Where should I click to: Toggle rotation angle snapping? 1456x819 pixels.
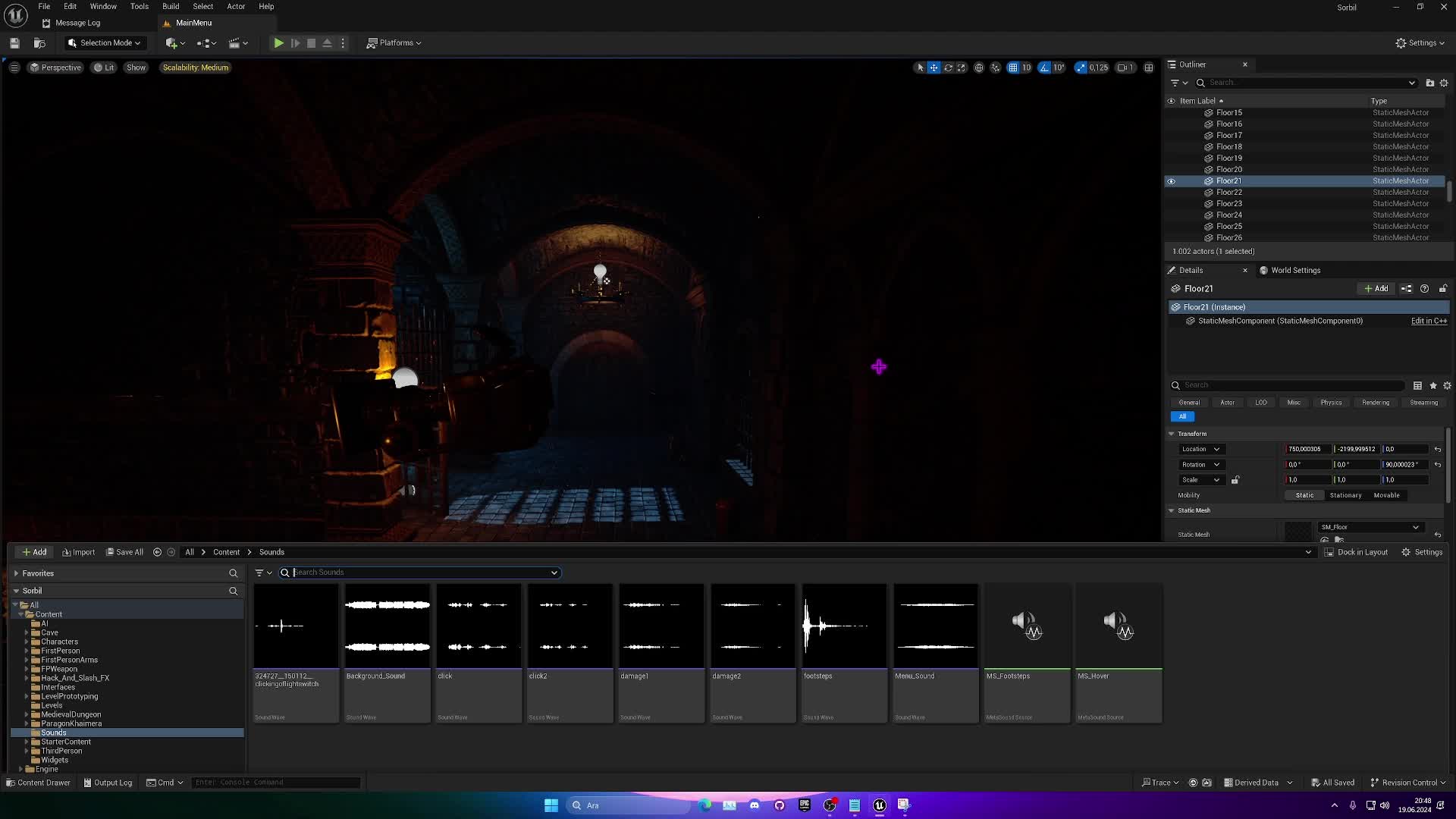coord(1044,67)
